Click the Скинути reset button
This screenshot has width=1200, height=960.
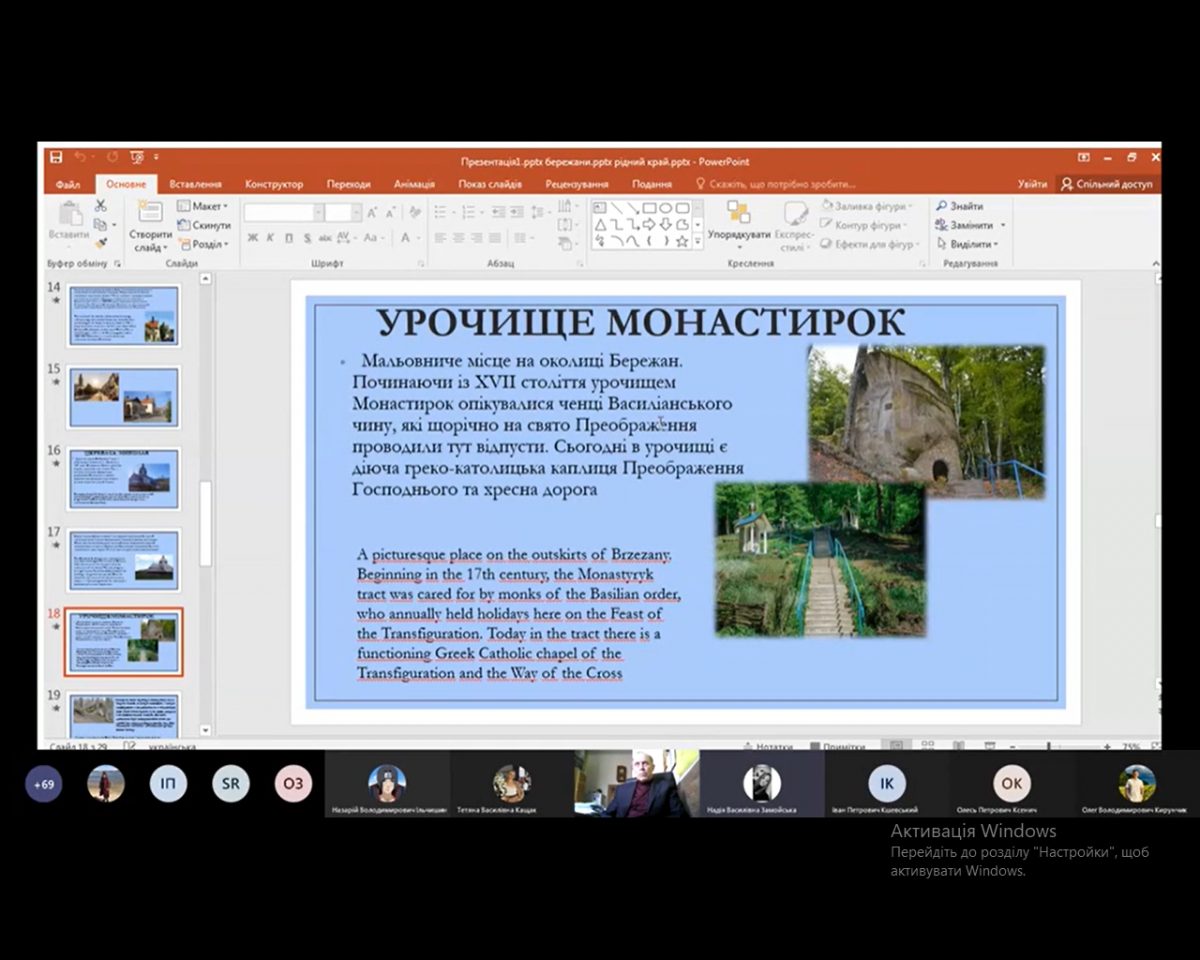tap(205, 225)
